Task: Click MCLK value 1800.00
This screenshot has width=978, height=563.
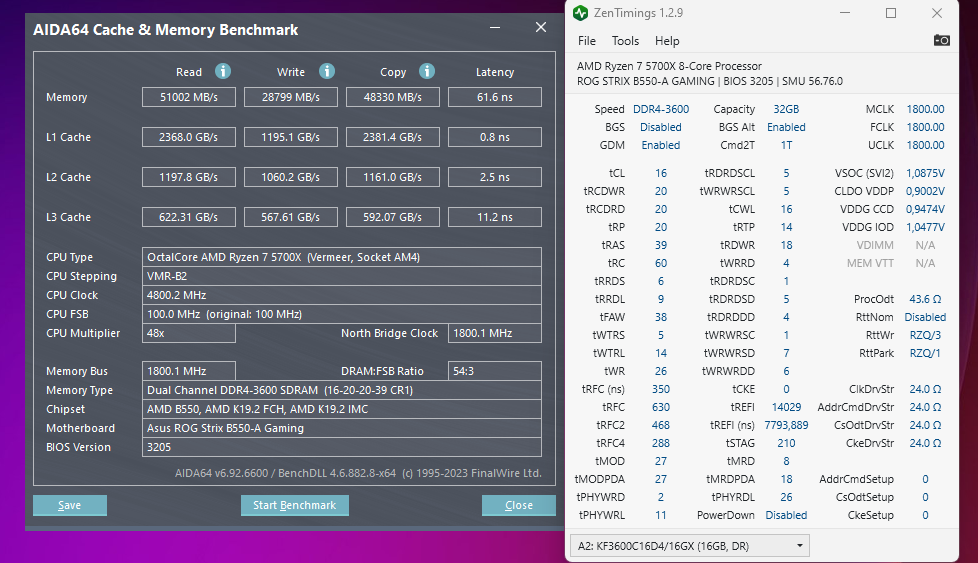Action: (925, 109)
